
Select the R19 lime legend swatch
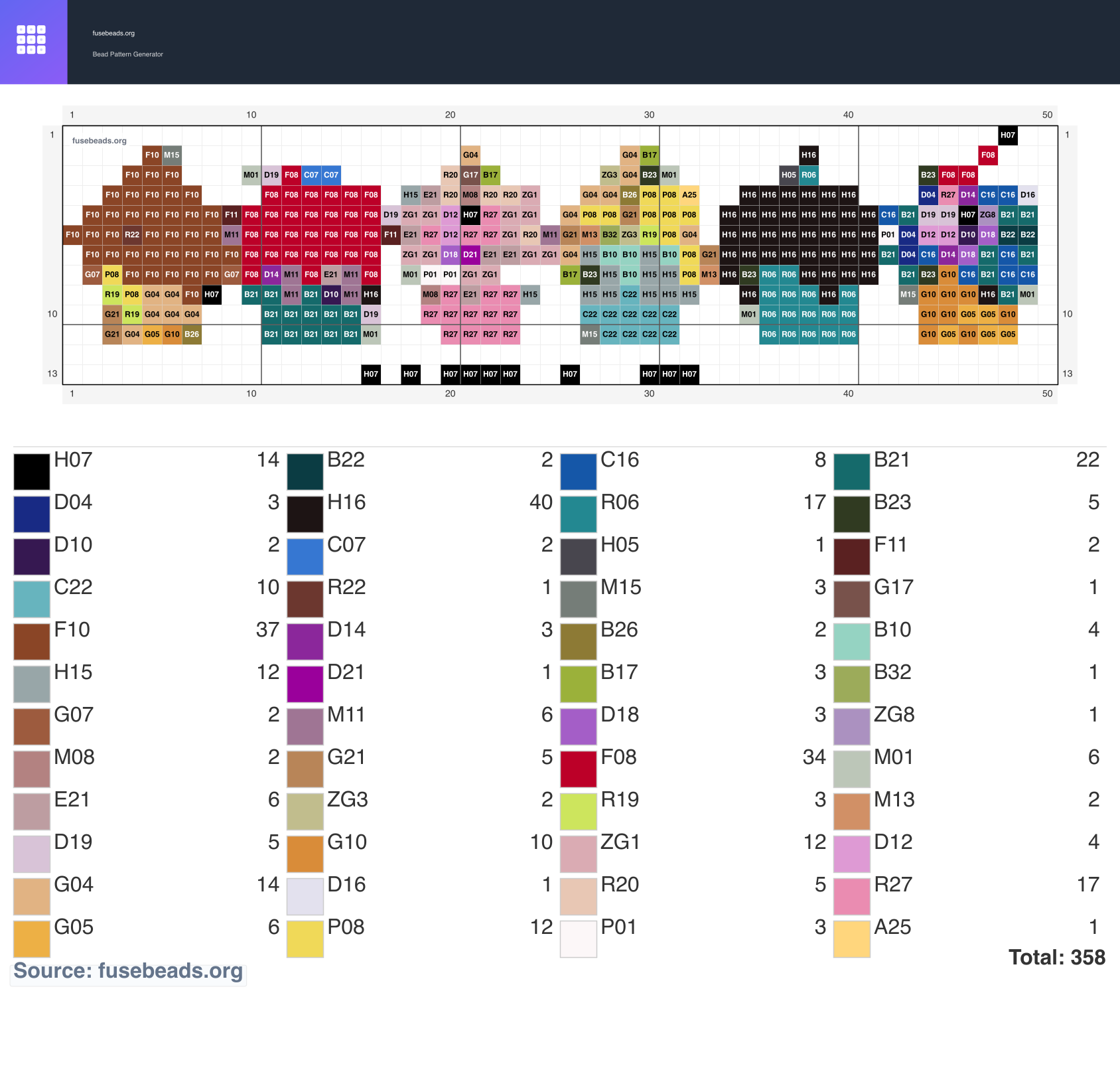click(x=579, y=812)
